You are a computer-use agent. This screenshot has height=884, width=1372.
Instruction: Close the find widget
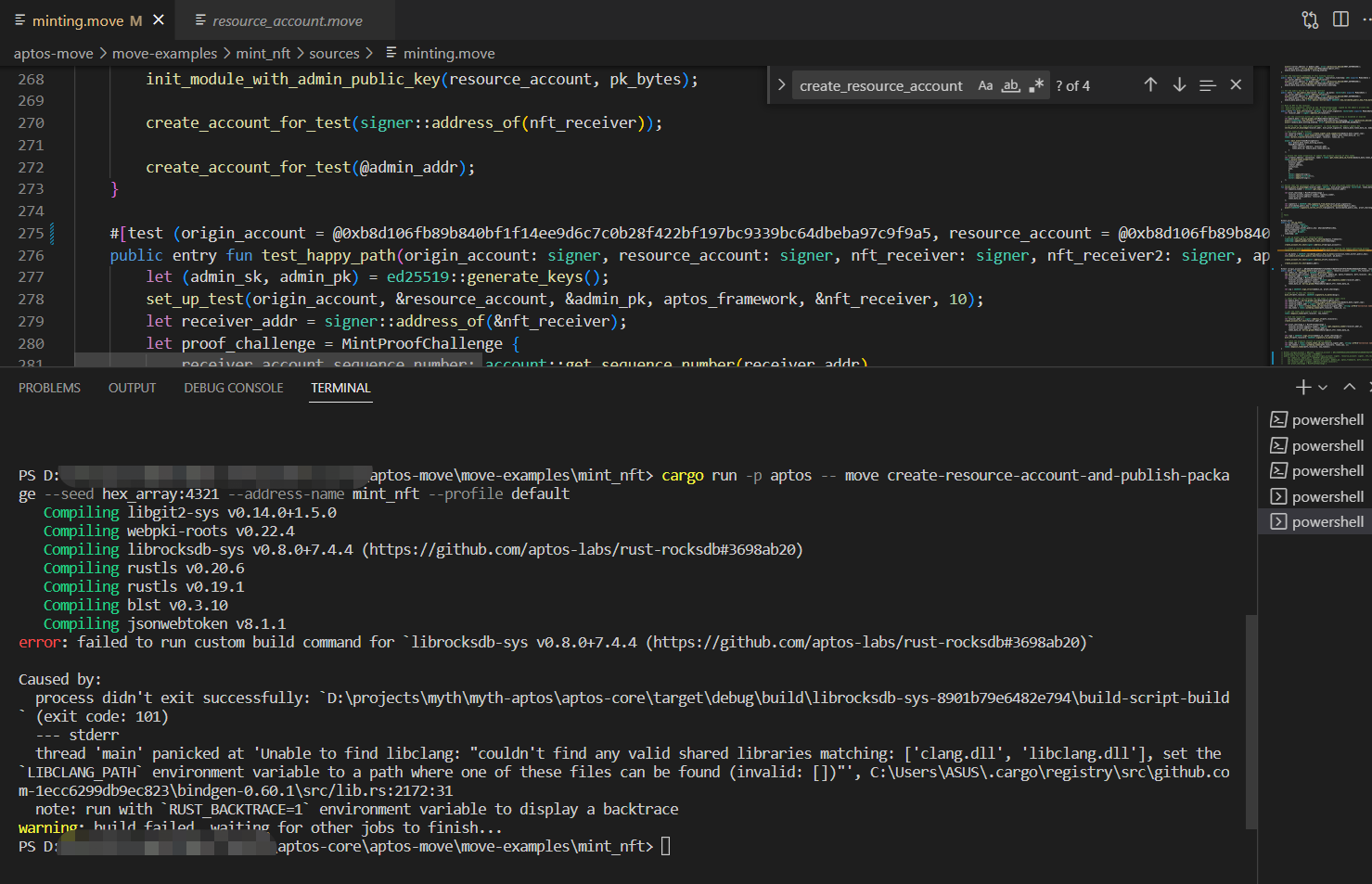[x=1236, y=84]
